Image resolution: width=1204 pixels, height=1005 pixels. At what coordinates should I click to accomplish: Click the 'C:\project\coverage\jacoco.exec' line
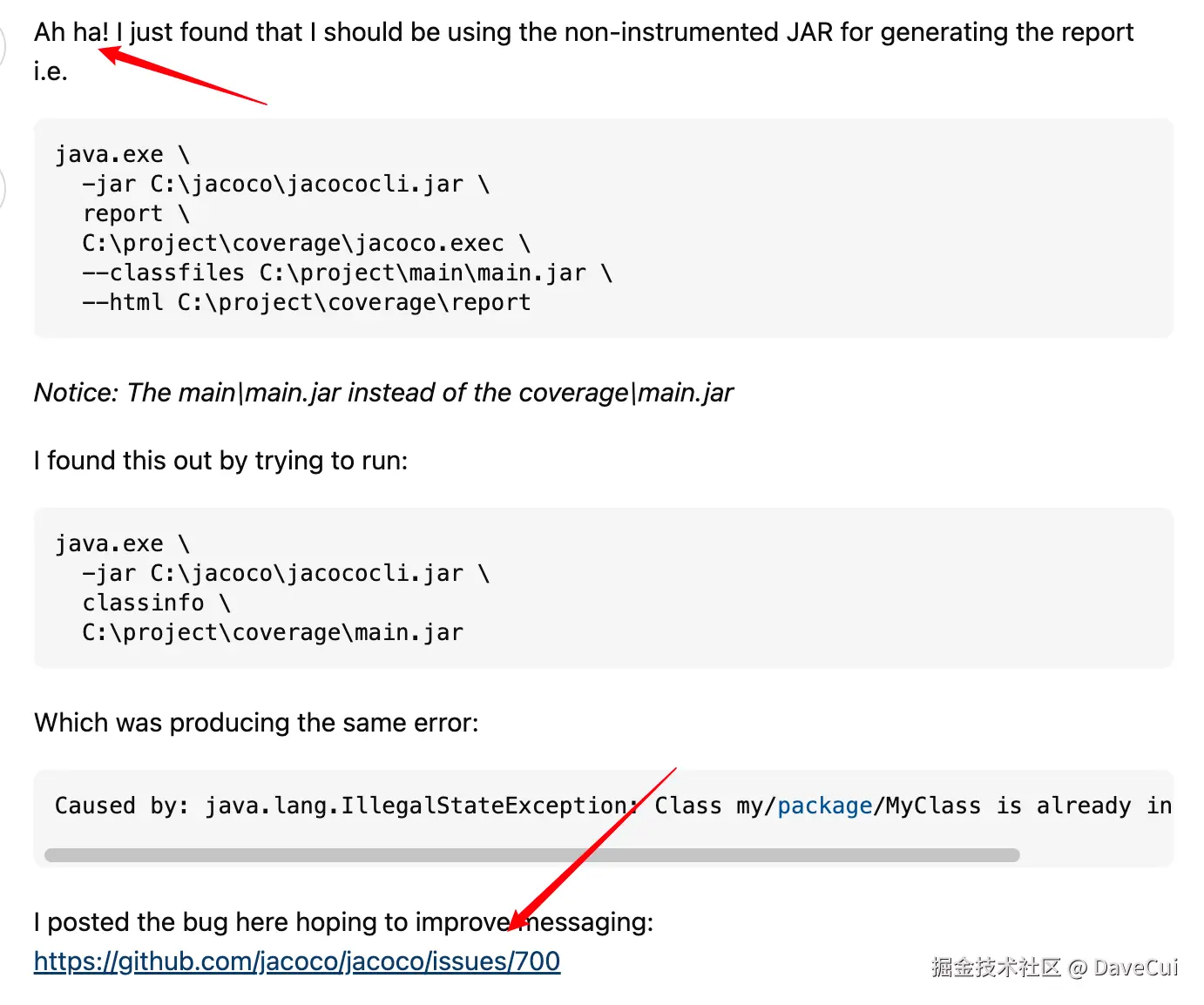click(x=306, y=243)
